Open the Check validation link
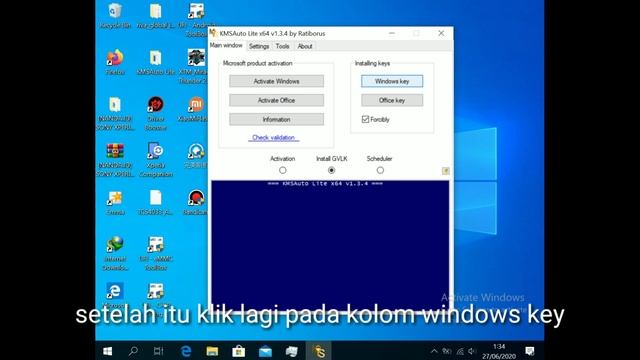Screen dimensions: 640x360 pos(273,138)
